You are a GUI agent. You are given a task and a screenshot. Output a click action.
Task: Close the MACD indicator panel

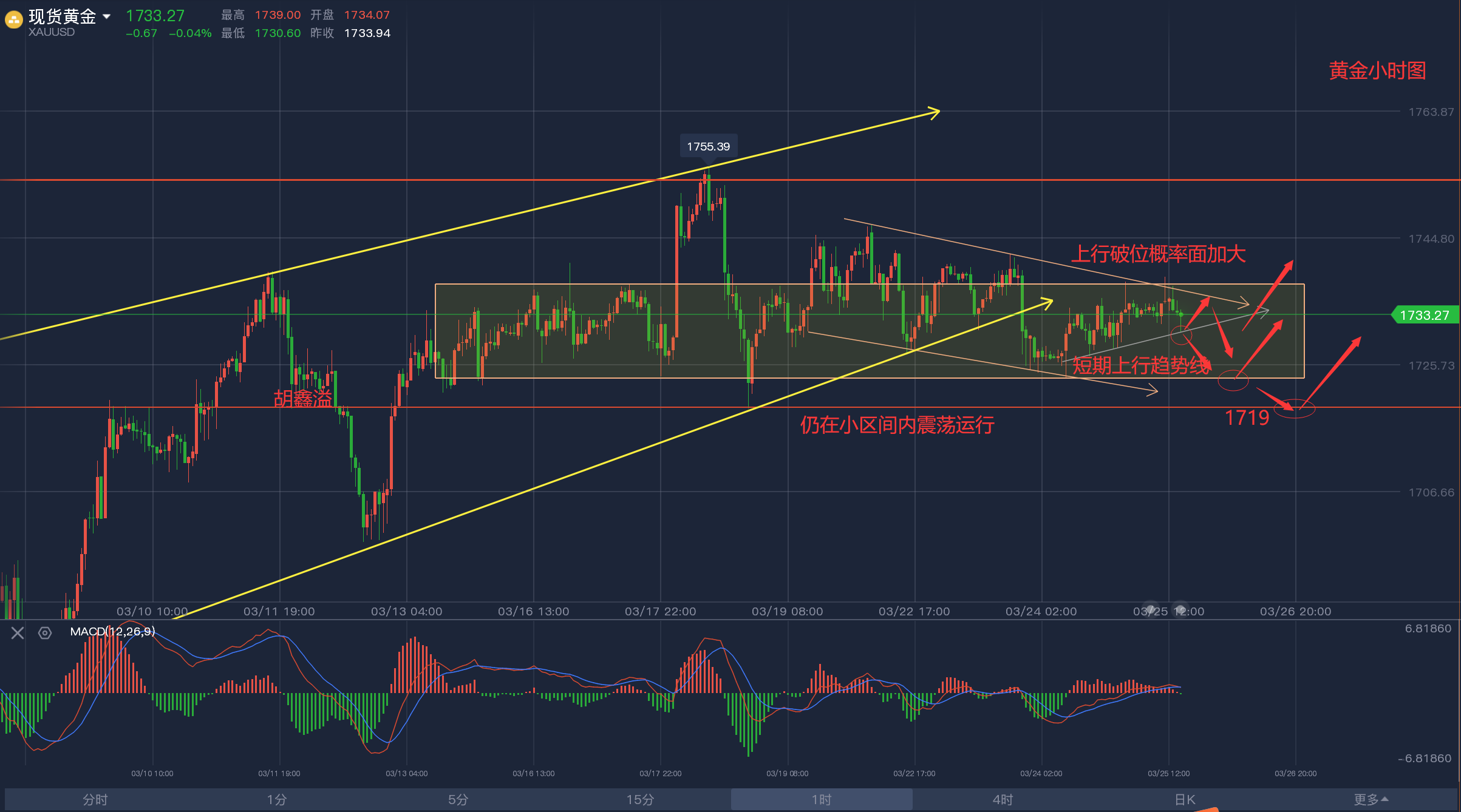18,633
